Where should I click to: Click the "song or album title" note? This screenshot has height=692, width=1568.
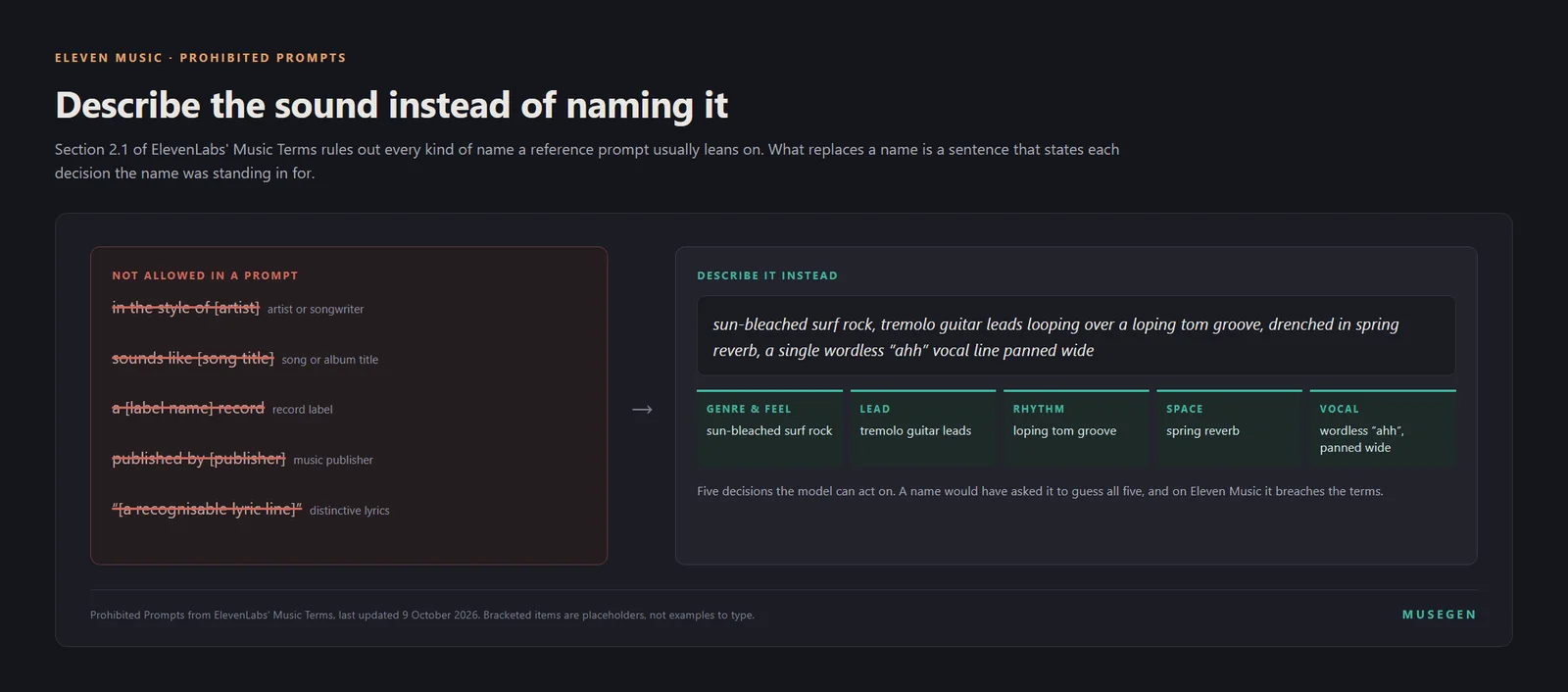[330, 360]
